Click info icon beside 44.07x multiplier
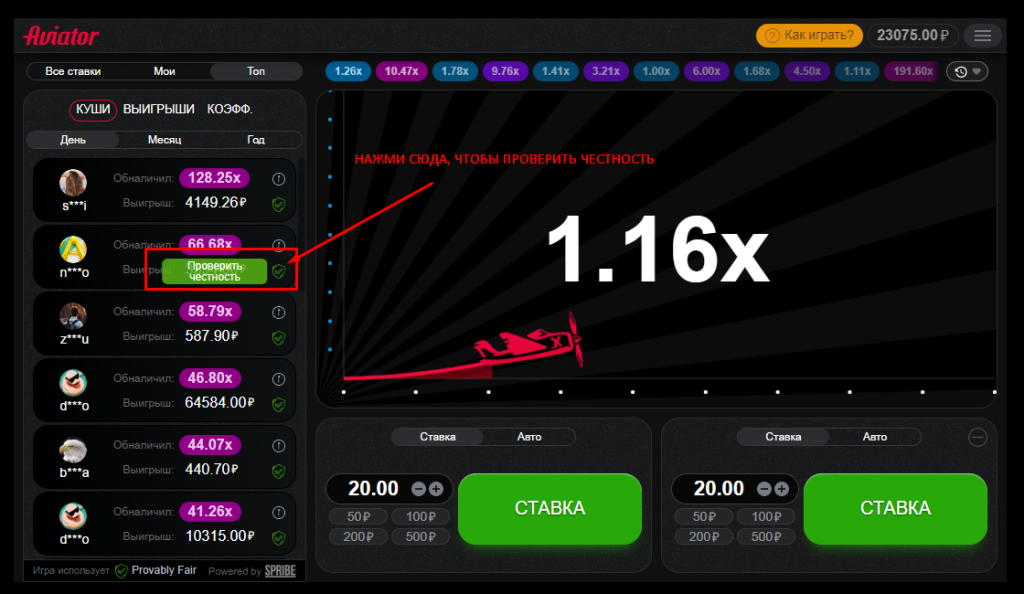Image resolution: width=1024 pixels, height=594 pixels. (x=279, y=445)
